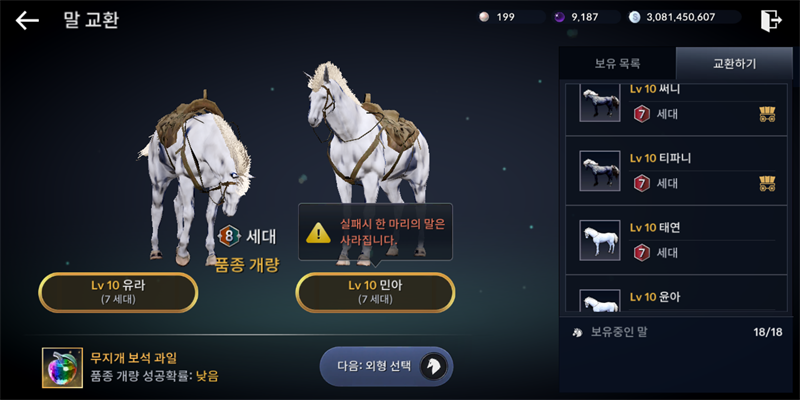Click the pearl currency icon

click(x=484, y=17)
